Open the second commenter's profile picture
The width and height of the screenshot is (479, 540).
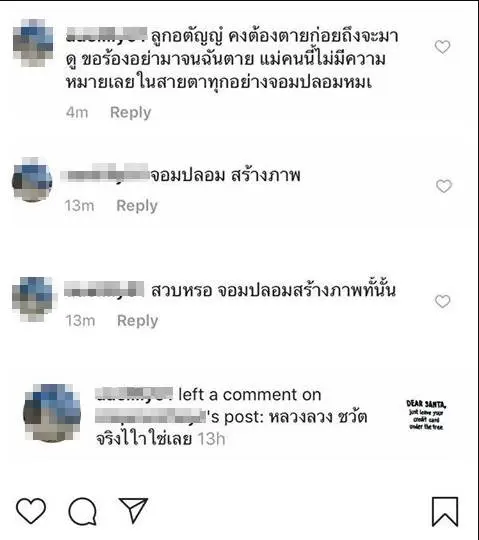pos(32,180)
